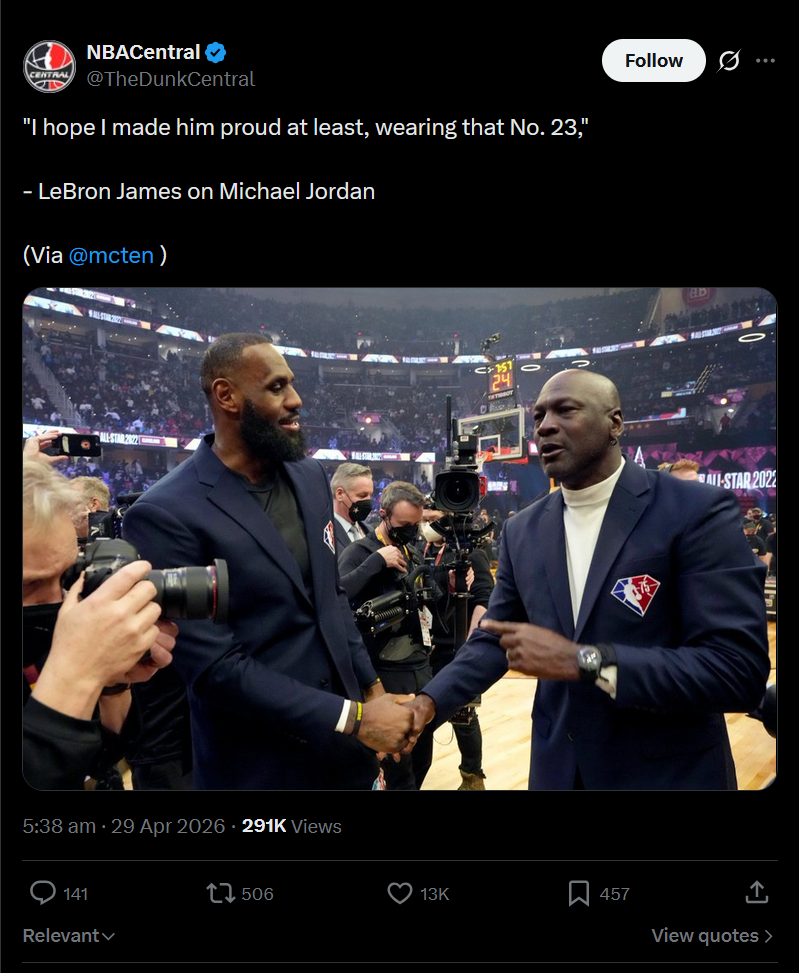
Task: Click the share upload icon
Action: (x=757, y=892)
